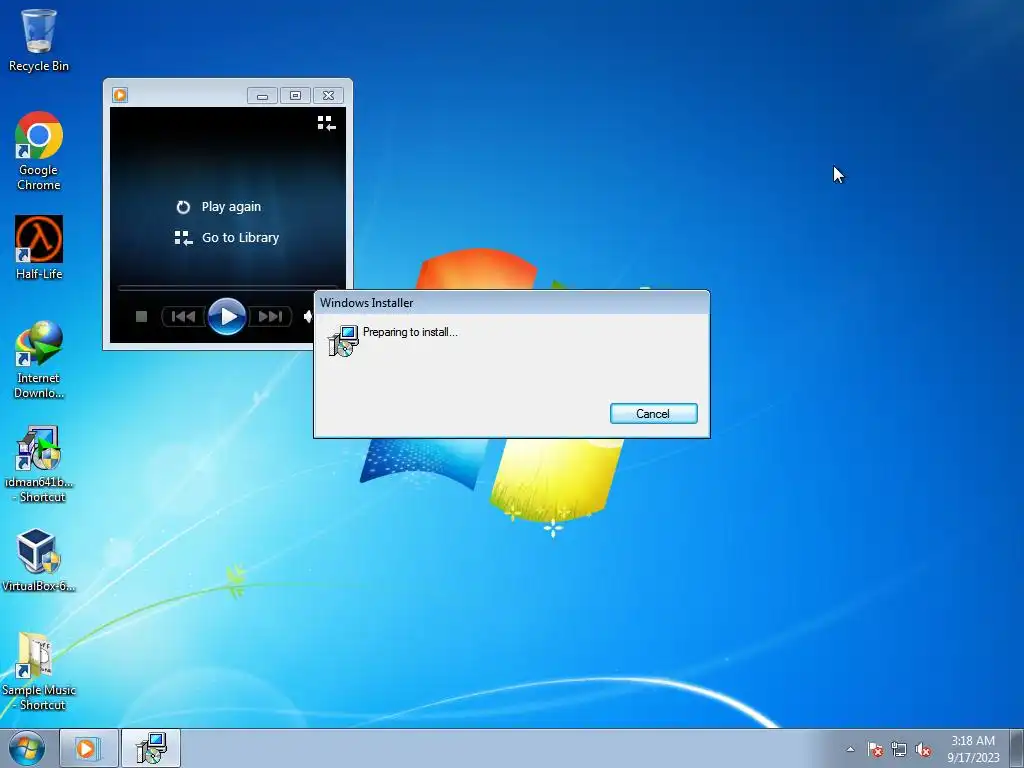Click the Show desktop button
The width and height of the screenshot is (1024, 768).
click(1017, 748)
